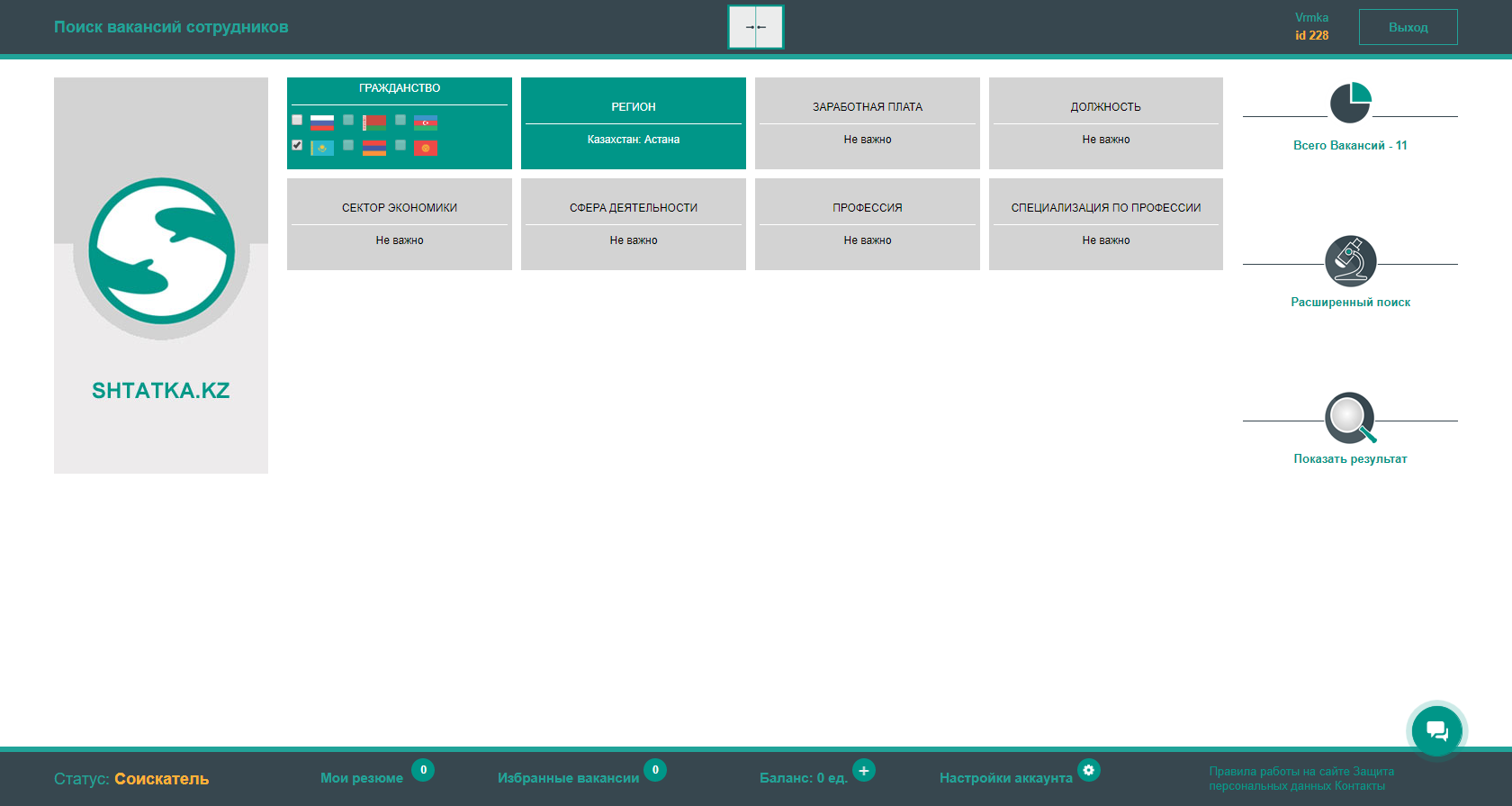Open Избранные вакансии in bottom bar
The height and width of the screenshot is (806, 1512).
pyautogui.click(x=568, y=778)
